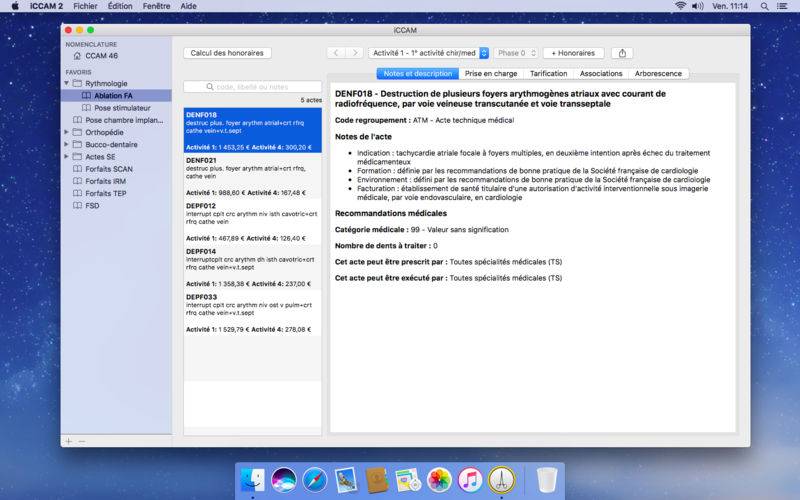Viewport: 800px width, 500px height.
Task: Go forward with the right chevron button
Action: click(x=354, y=53)
